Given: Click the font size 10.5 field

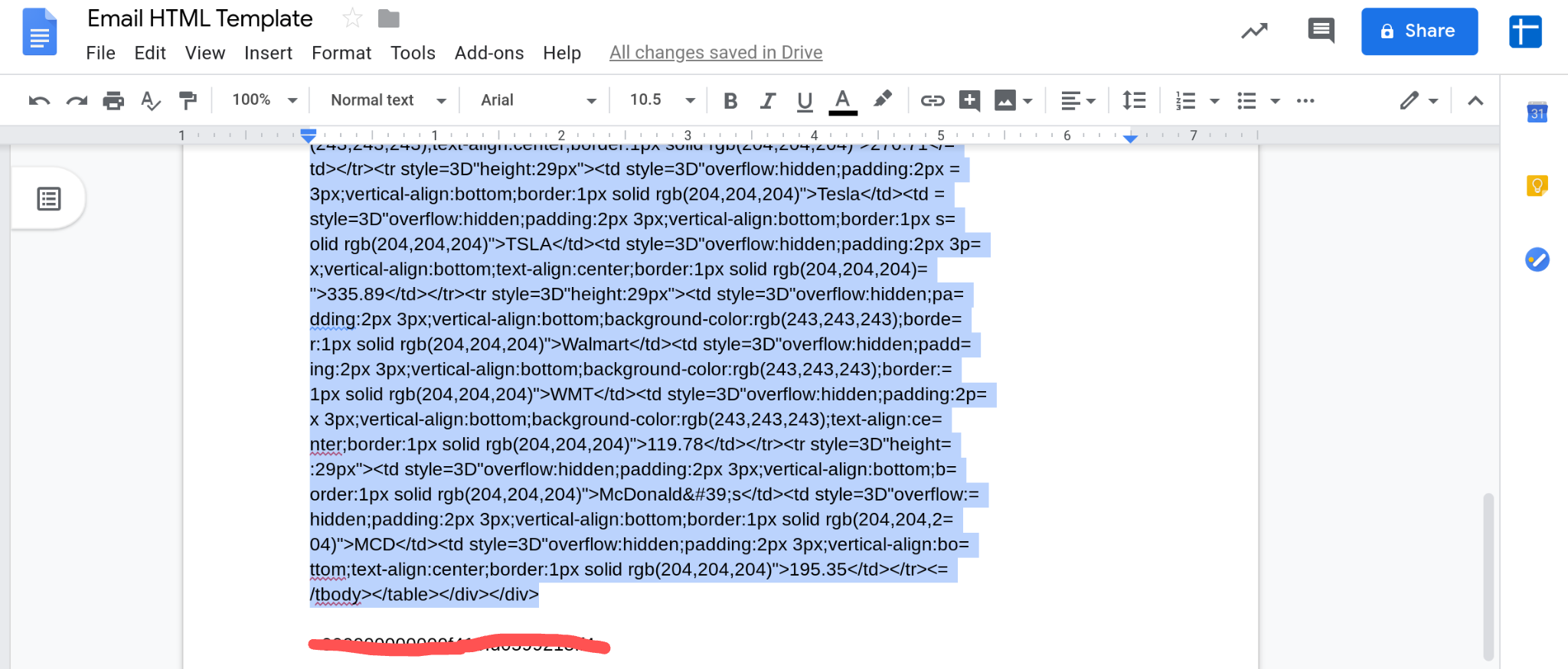Looking at the screenshot, I should 646,100.
